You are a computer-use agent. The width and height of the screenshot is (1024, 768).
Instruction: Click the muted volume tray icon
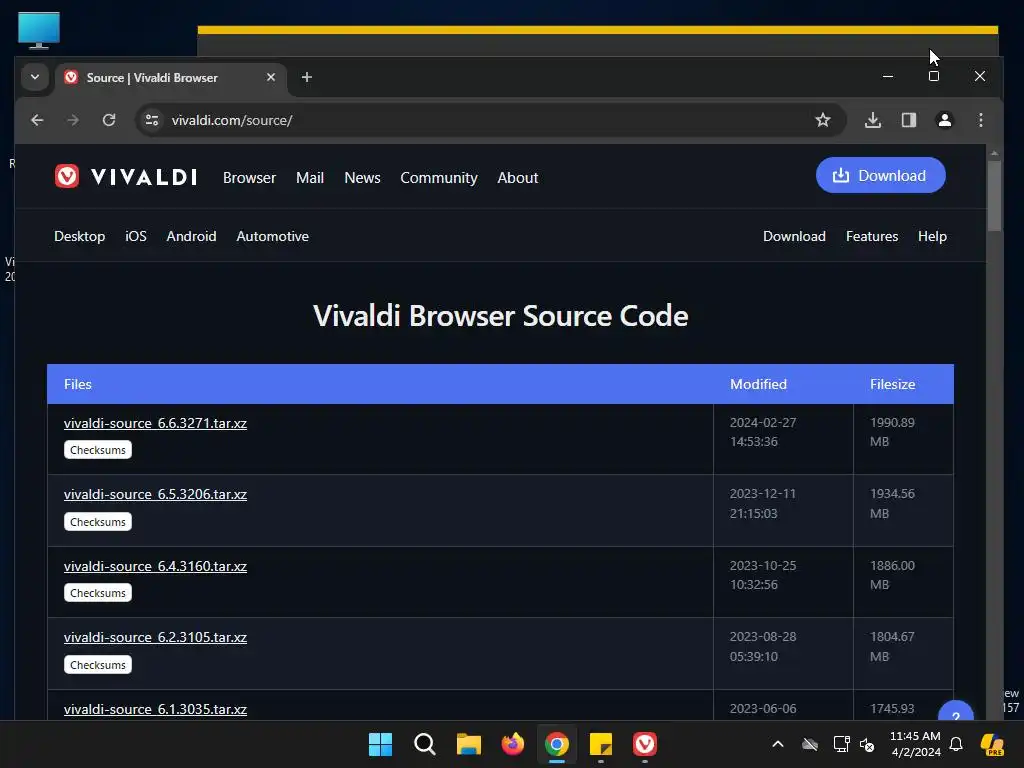click(x=867, y=744)
